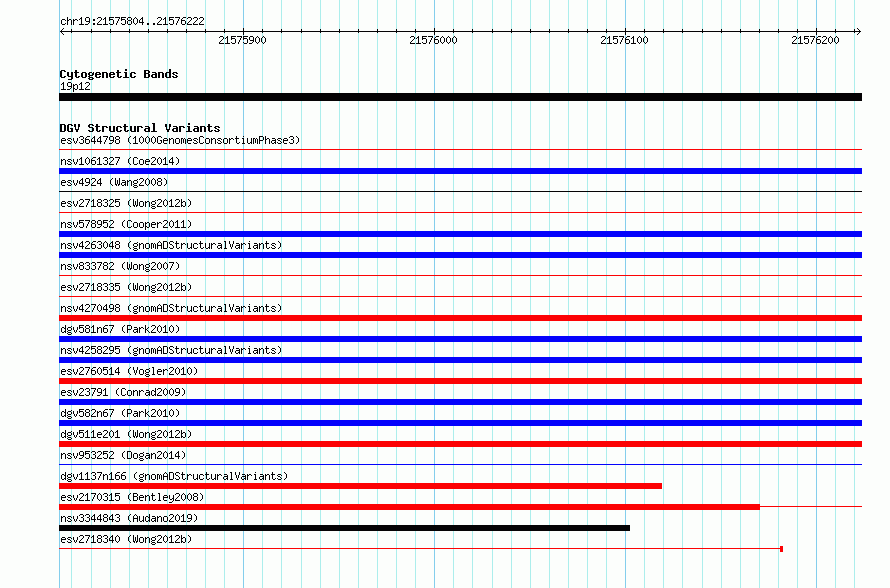
Task: Select the blue bar under esv23791
Action: [x=460, y=402]
